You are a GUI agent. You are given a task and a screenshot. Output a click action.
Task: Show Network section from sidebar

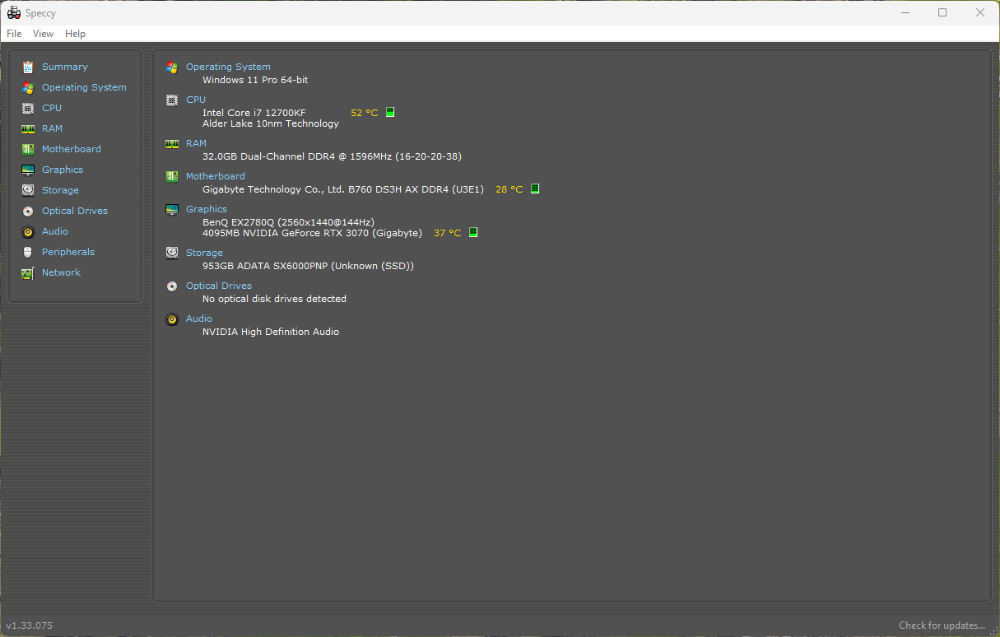[x=61, y=272]
